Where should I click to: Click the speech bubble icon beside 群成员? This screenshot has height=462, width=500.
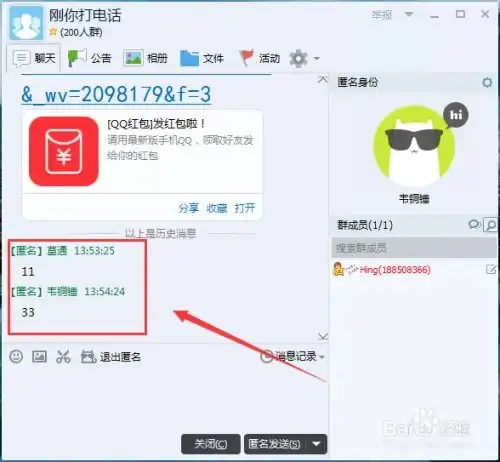pos(474,224)
